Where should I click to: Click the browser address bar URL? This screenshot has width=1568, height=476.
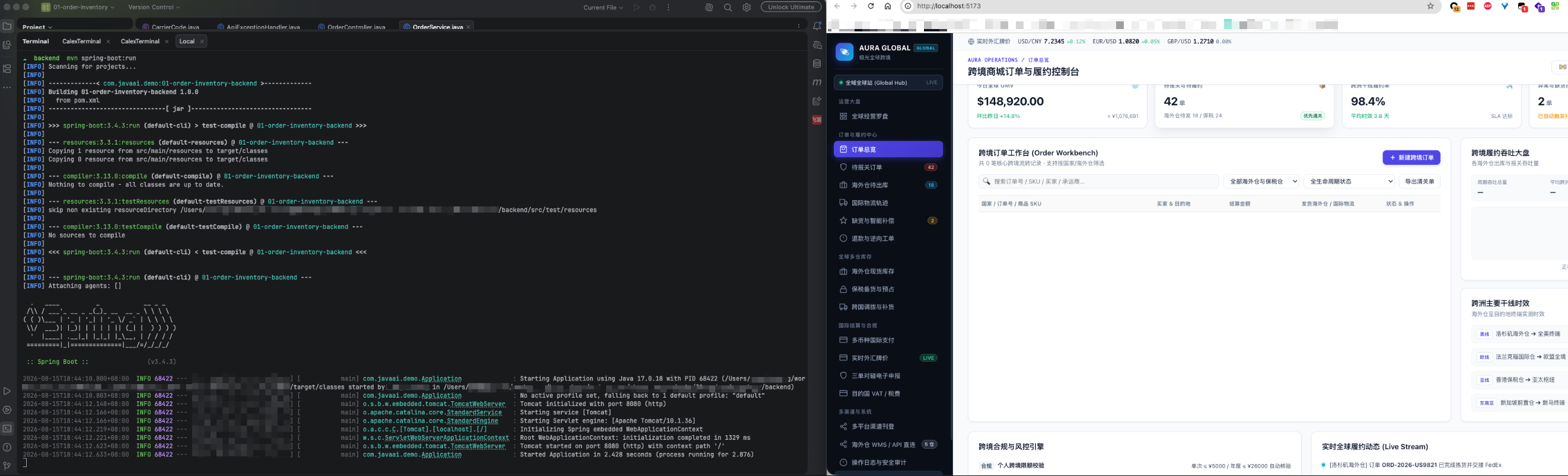(948, 6)
